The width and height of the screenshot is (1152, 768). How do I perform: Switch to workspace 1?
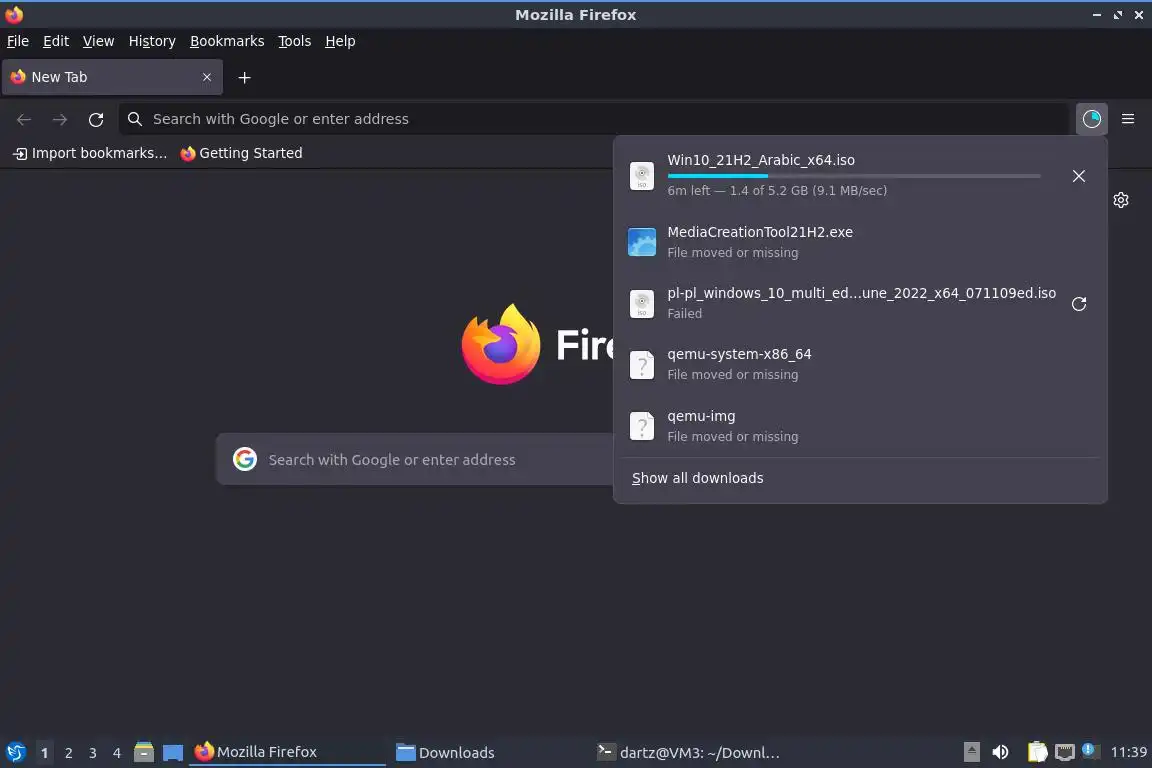click(44, 753)
